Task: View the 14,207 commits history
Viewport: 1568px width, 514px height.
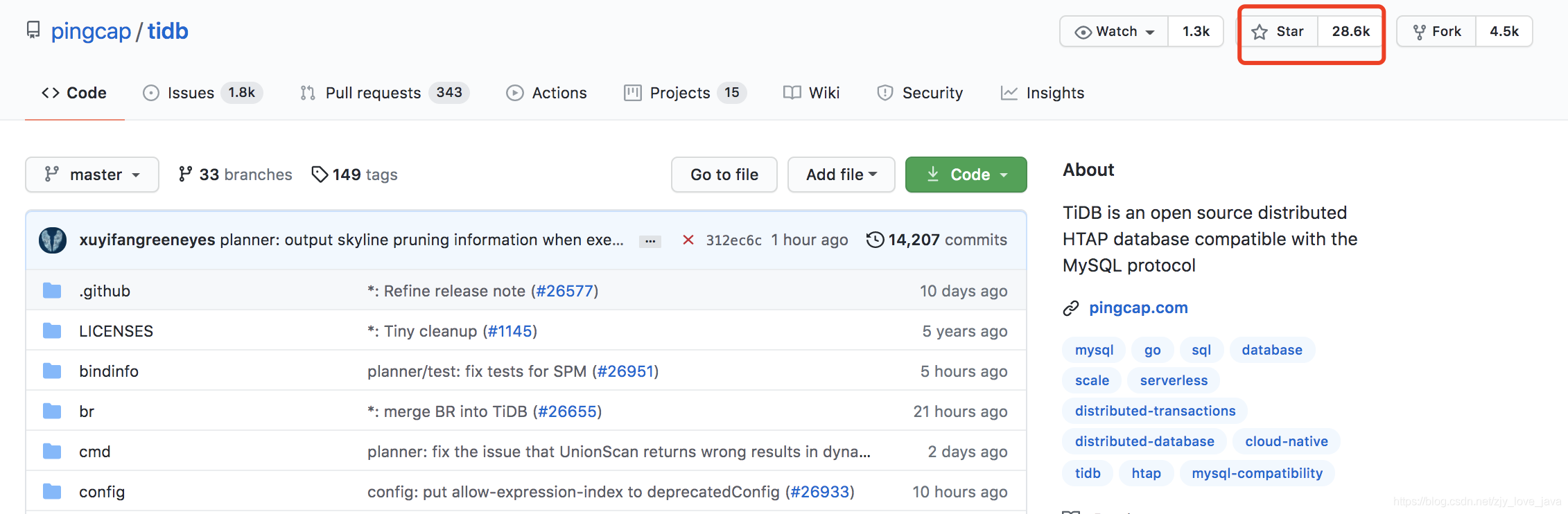Action: (x=937, y=240)
